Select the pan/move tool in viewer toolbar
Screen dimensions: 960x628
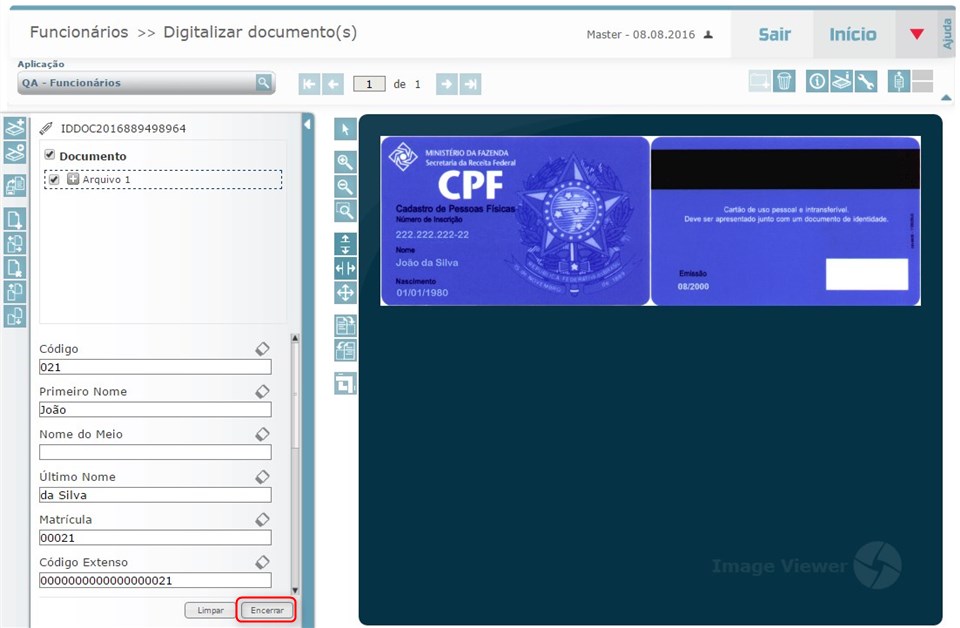(344, 292)
